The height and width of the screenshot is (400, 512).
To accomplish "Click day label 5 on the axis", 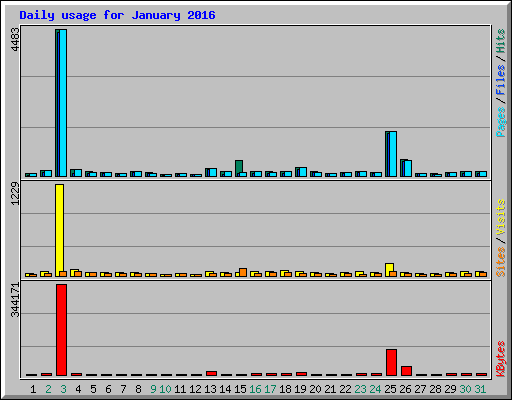I will click(93, 389).
